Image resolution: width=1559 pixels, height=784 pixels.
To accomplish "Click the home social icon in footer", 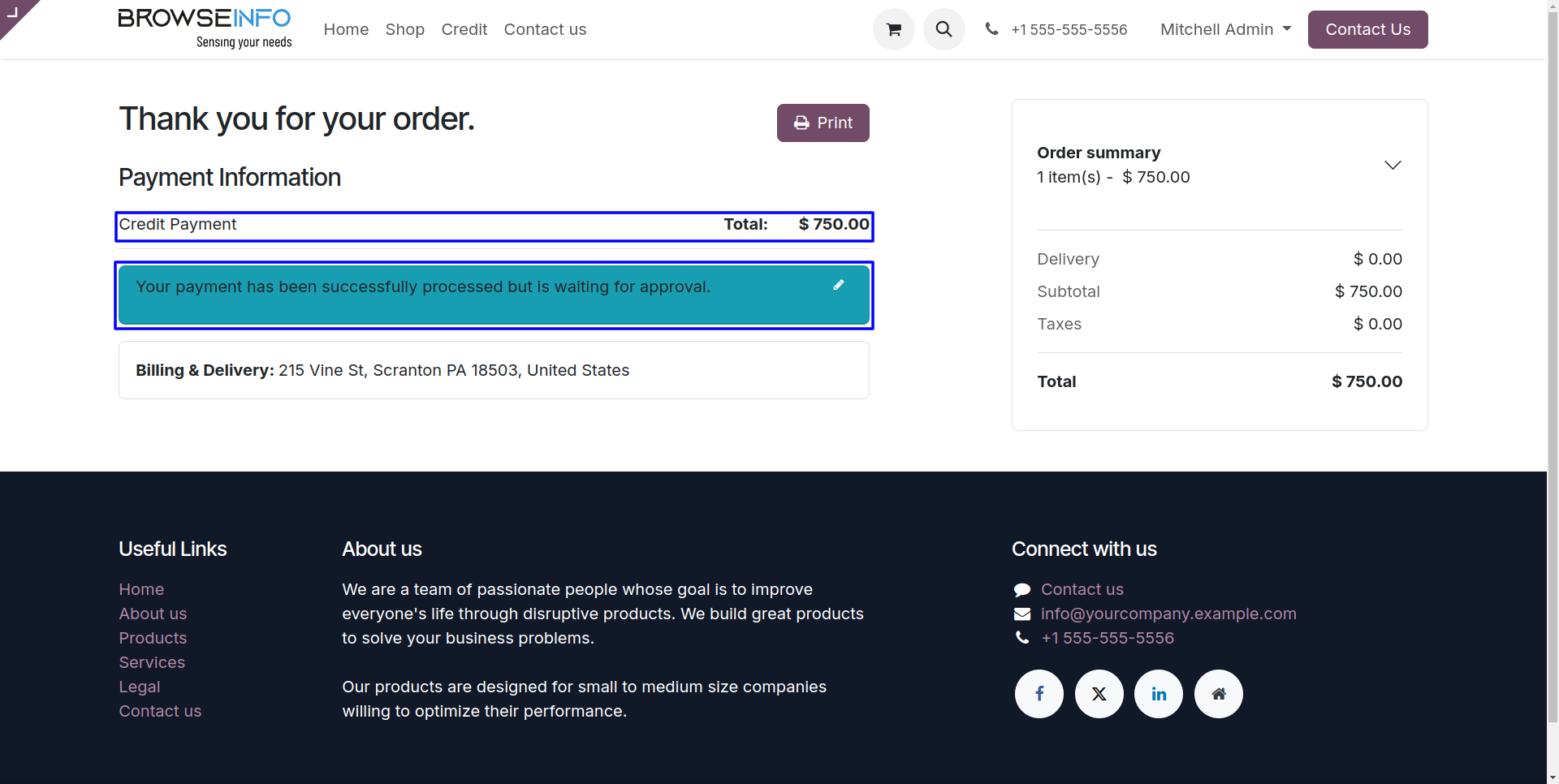I will click(x=1218, y=694).
